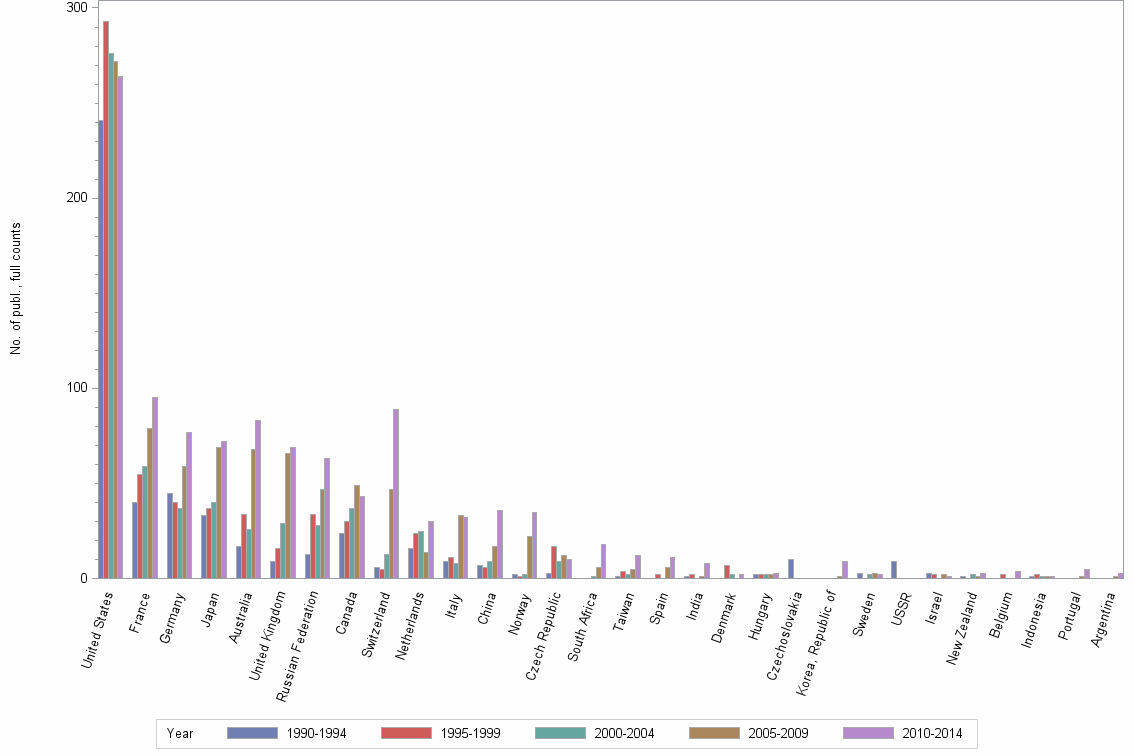Select the 2005-2009 brown legend swatch
The height and width of the screenshot is (756, 1134).
coord(714,733)
